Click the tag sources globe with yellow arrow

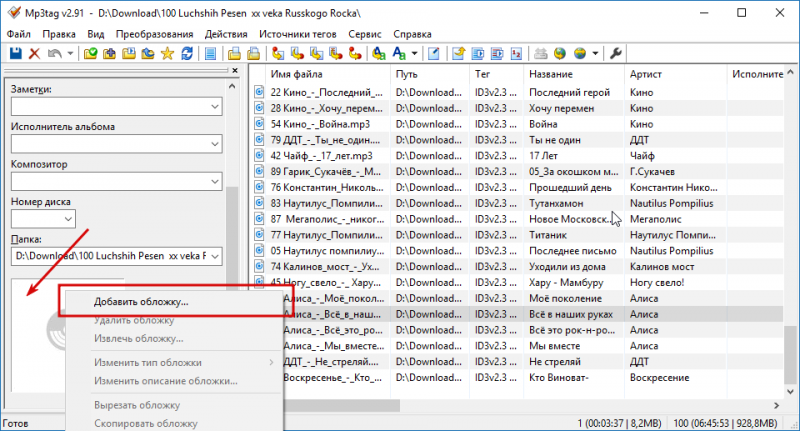[560, 53]
